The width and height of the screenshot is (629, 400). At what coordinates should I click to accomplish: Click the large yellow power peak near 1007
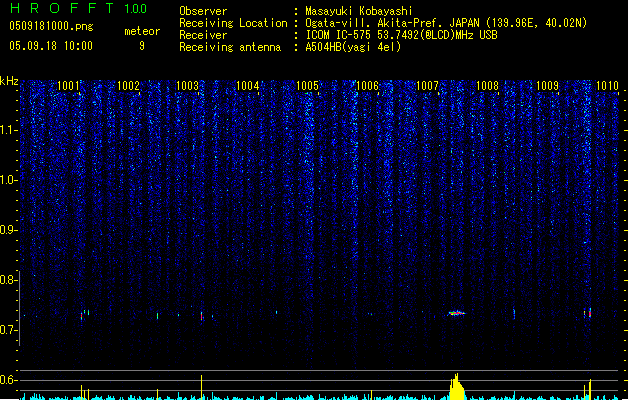coord(457,387)
